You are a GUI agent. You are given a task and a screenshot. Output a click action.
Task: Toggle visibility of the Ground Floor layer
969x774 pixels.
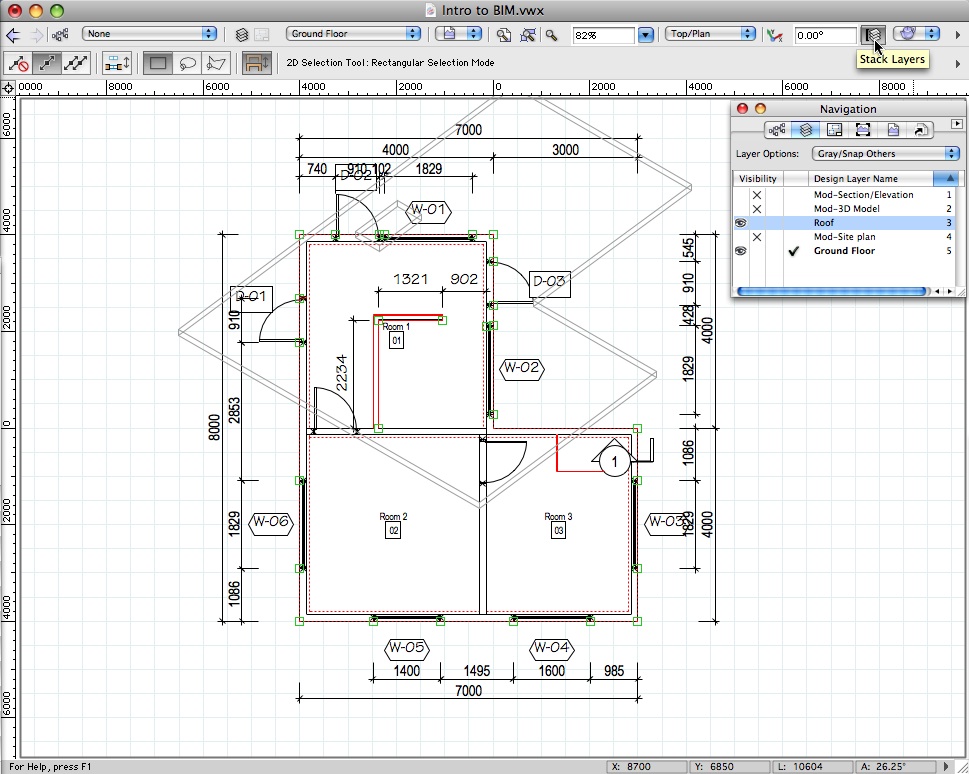coord(741,251)
